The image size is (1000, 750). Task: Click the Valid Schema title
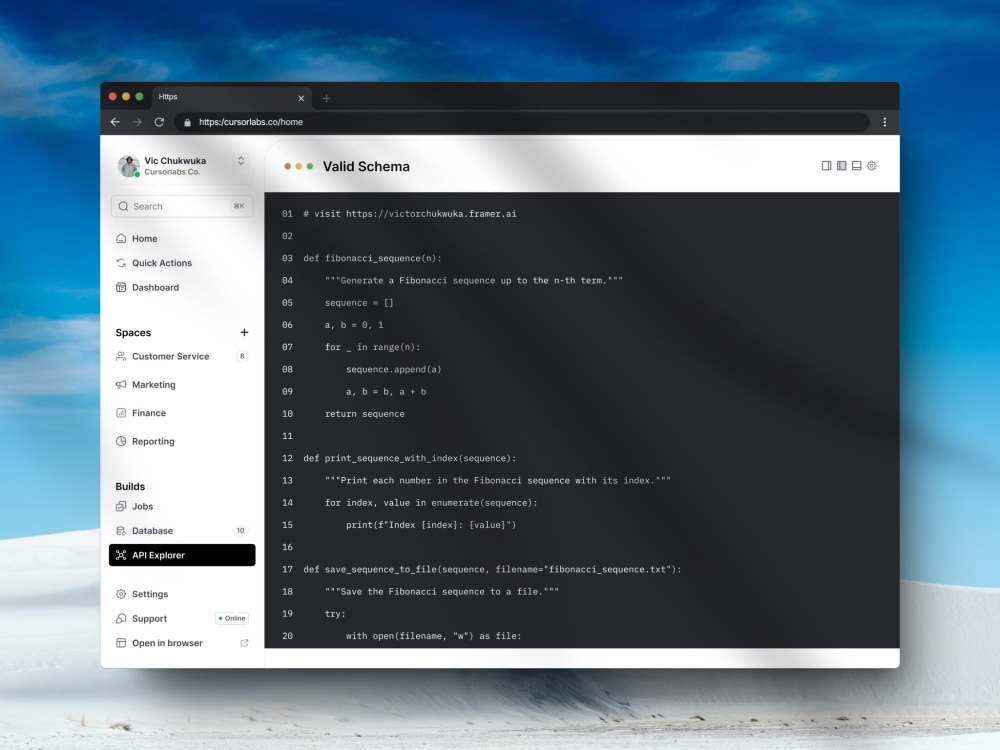click(366, 166)
